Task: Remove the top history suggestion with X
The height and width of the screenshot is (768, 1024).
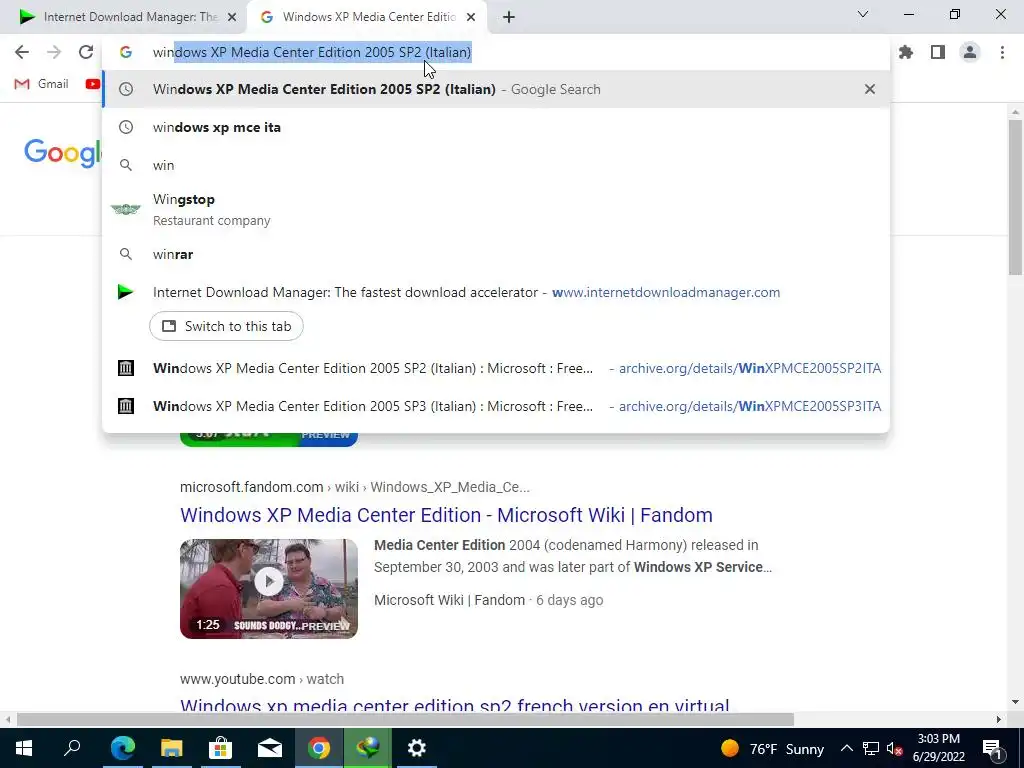Action: [x=869, y=89]
